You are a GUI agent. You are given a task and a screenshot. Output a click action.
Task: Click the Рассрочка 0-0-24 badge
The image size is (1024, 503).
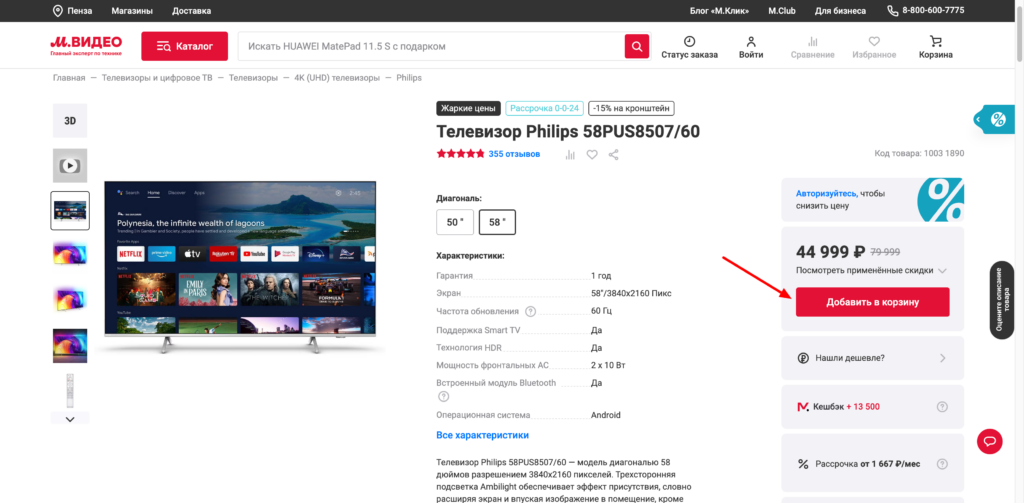click(544, 108)
